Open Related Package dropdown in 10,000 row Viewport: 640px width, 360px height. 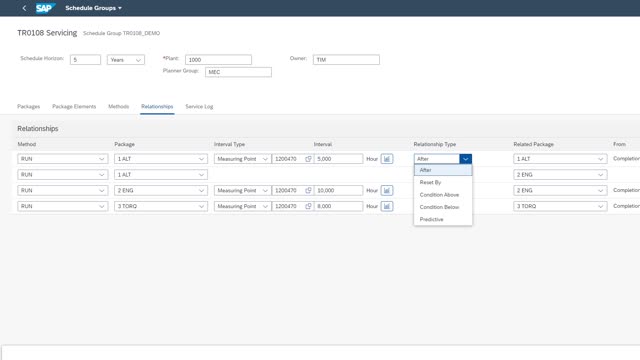pos(560,190)
